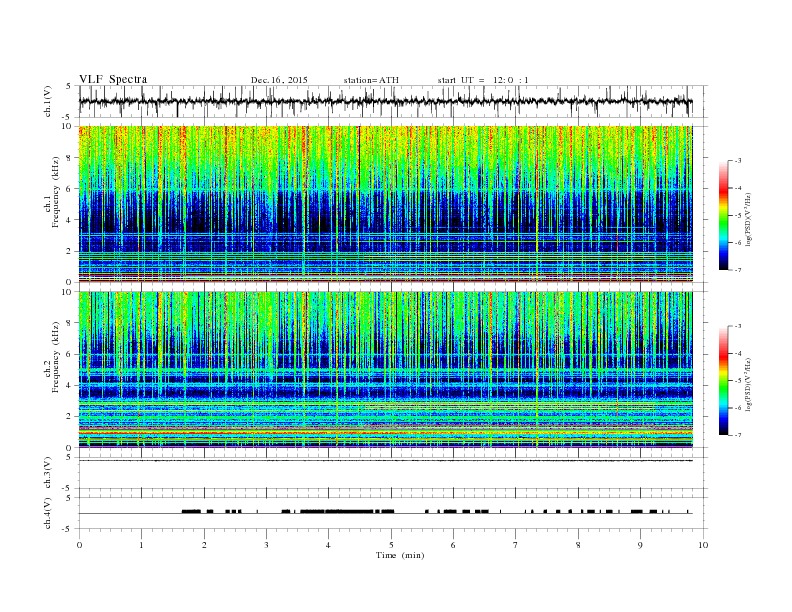The image size is (792, 612).
Task: Select the date text "Dec. 16, 2015"
Action: coord(279,80)
